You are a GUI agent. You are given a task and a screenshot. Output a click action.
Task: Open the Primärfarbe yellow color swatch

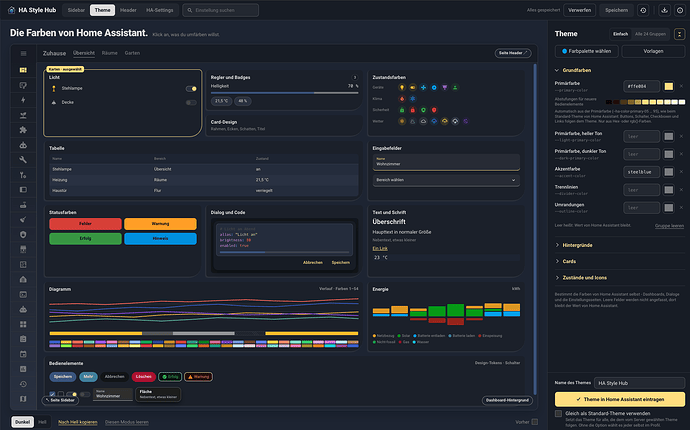point(668,86)
